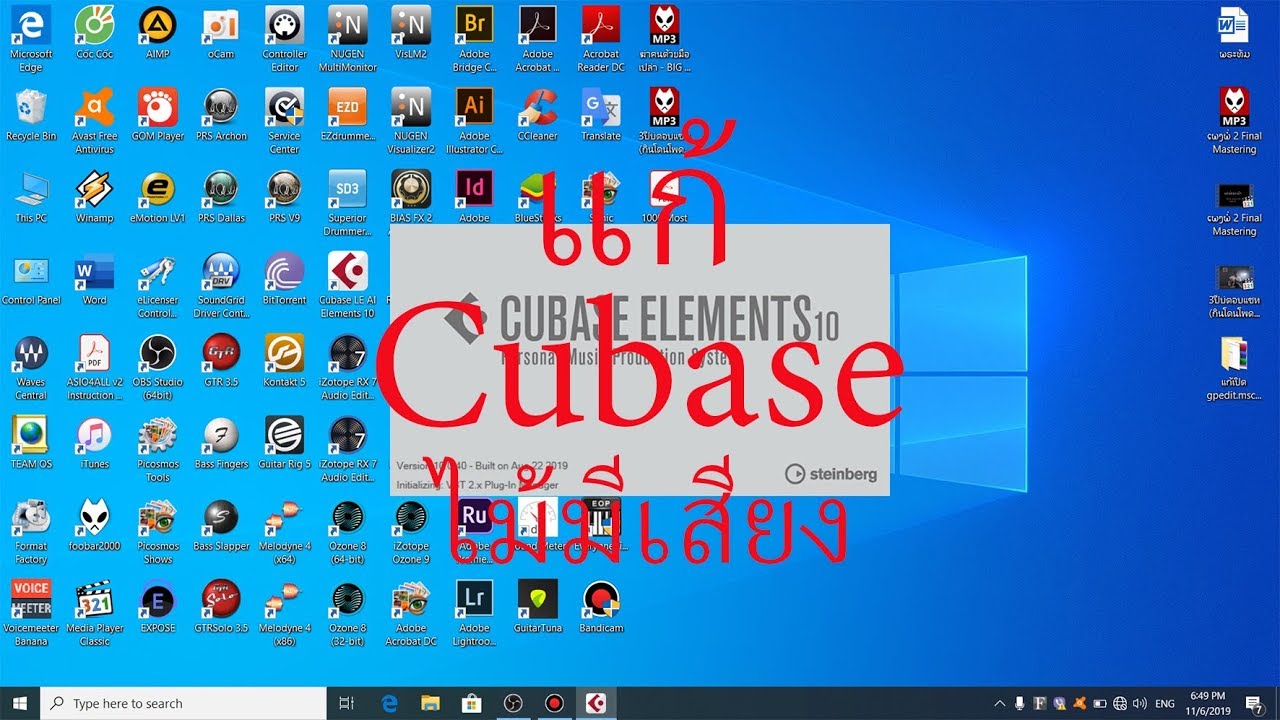Open the Bass Slapper shortcut
The width and height of the screenshot is (1280, 720).
[x=221, y=523]
